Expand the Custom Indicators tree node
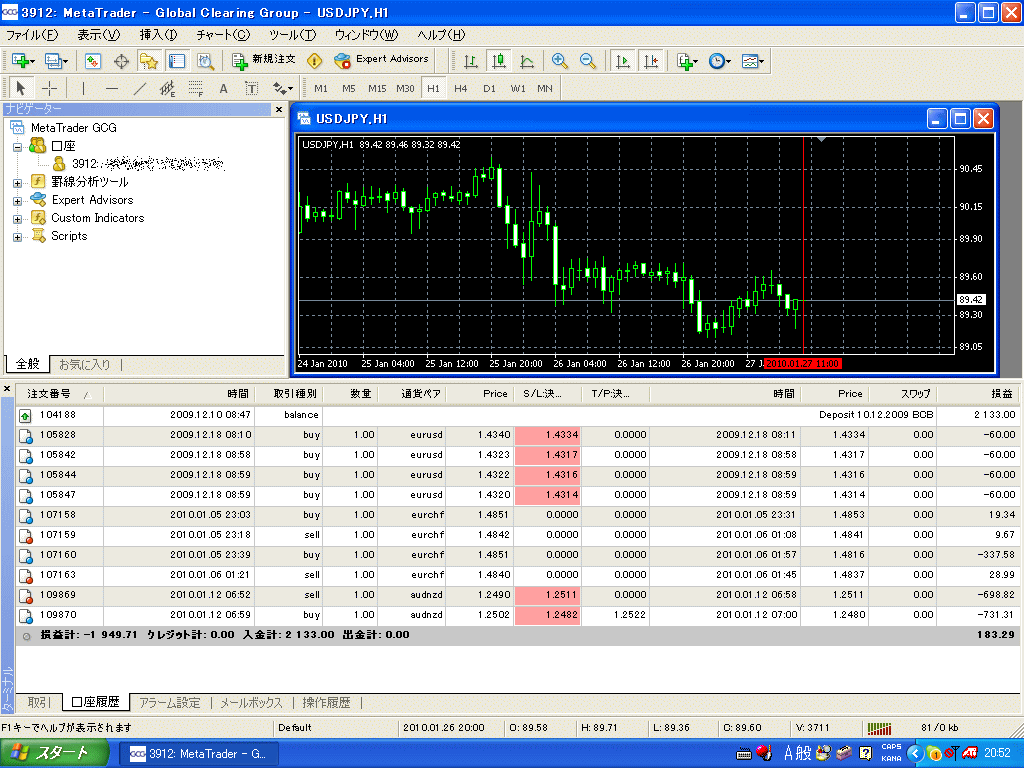 (x=17, y=219)
